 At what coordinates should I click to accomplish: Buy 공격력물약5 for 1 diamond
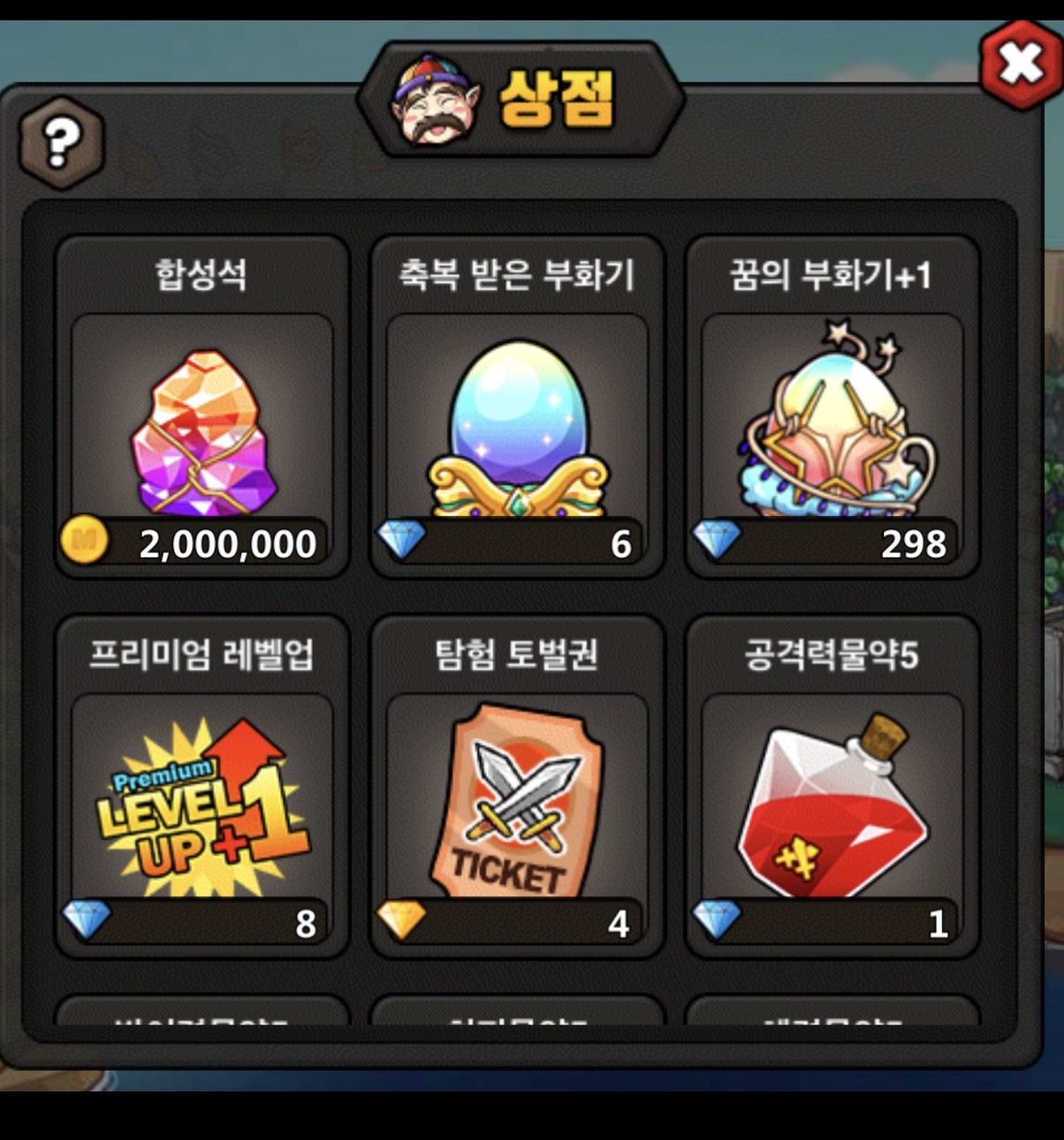825,922
